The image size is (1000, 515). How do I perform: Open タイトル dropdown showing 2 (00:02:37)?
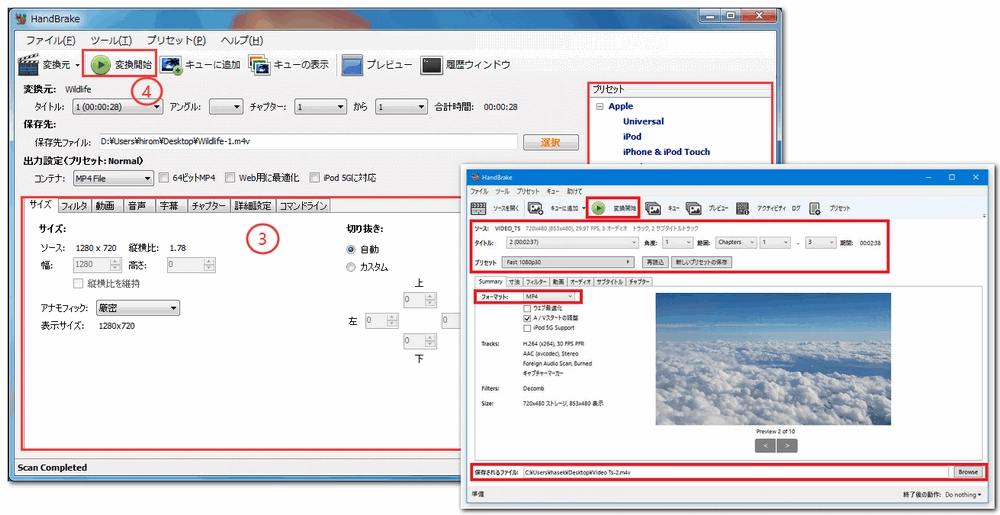pos(572,242)
